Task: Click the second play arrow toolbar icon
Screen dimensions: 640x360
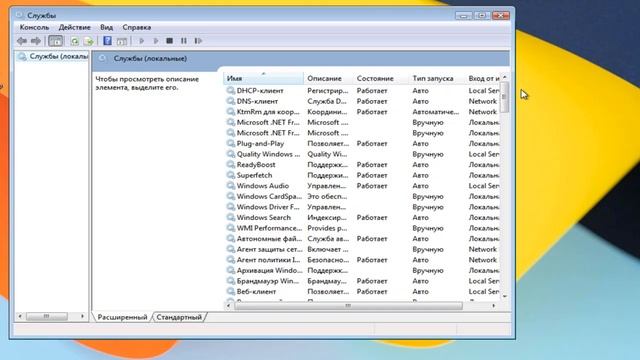Action: [x=156, y=41]
